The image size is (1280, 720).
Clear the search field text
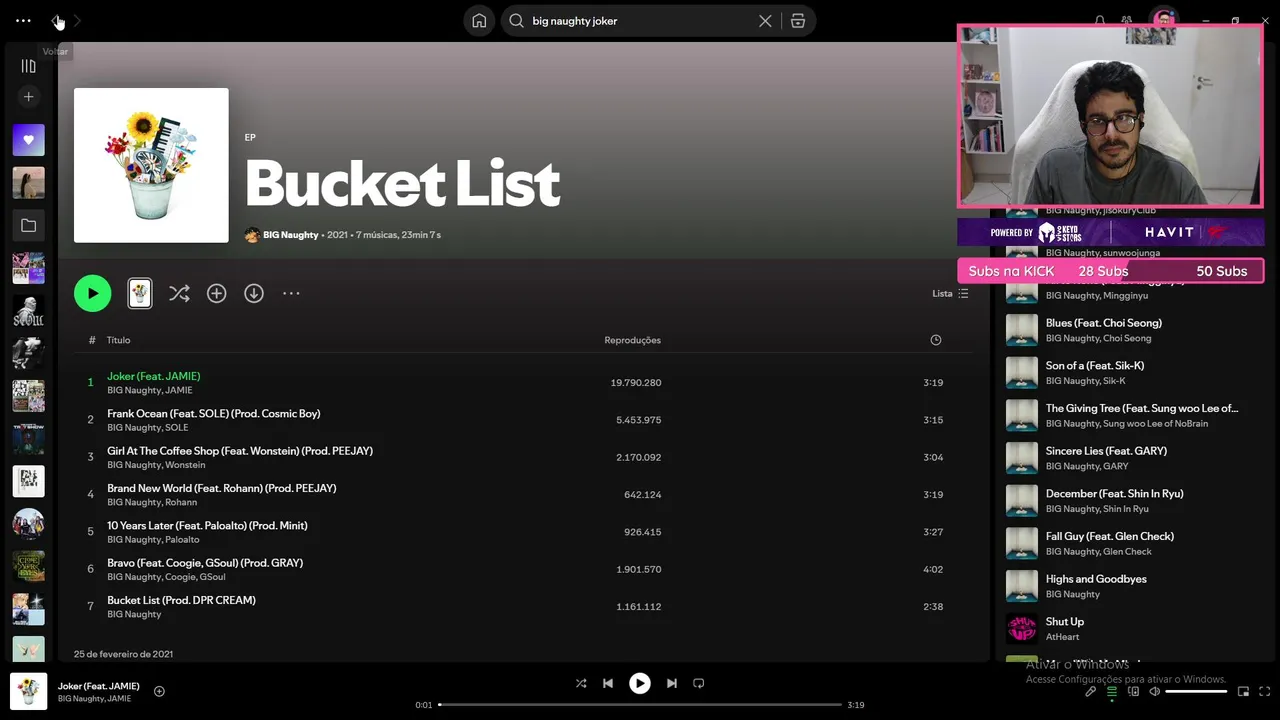[765, 21]
